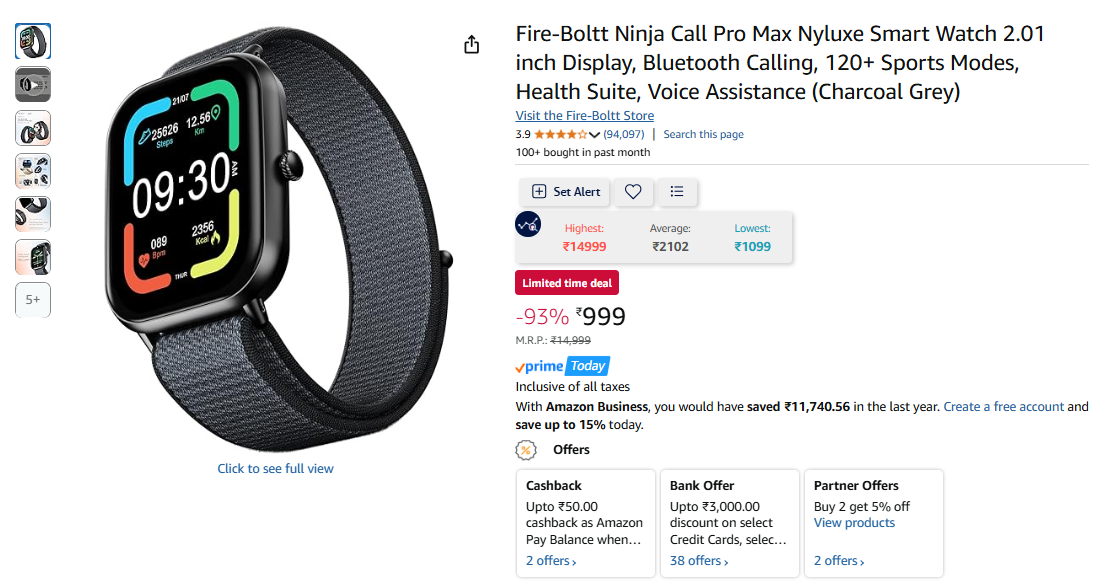1109x585 pixels.
Task: Click the Offers percent badge icon
Action: pos(526,450)
